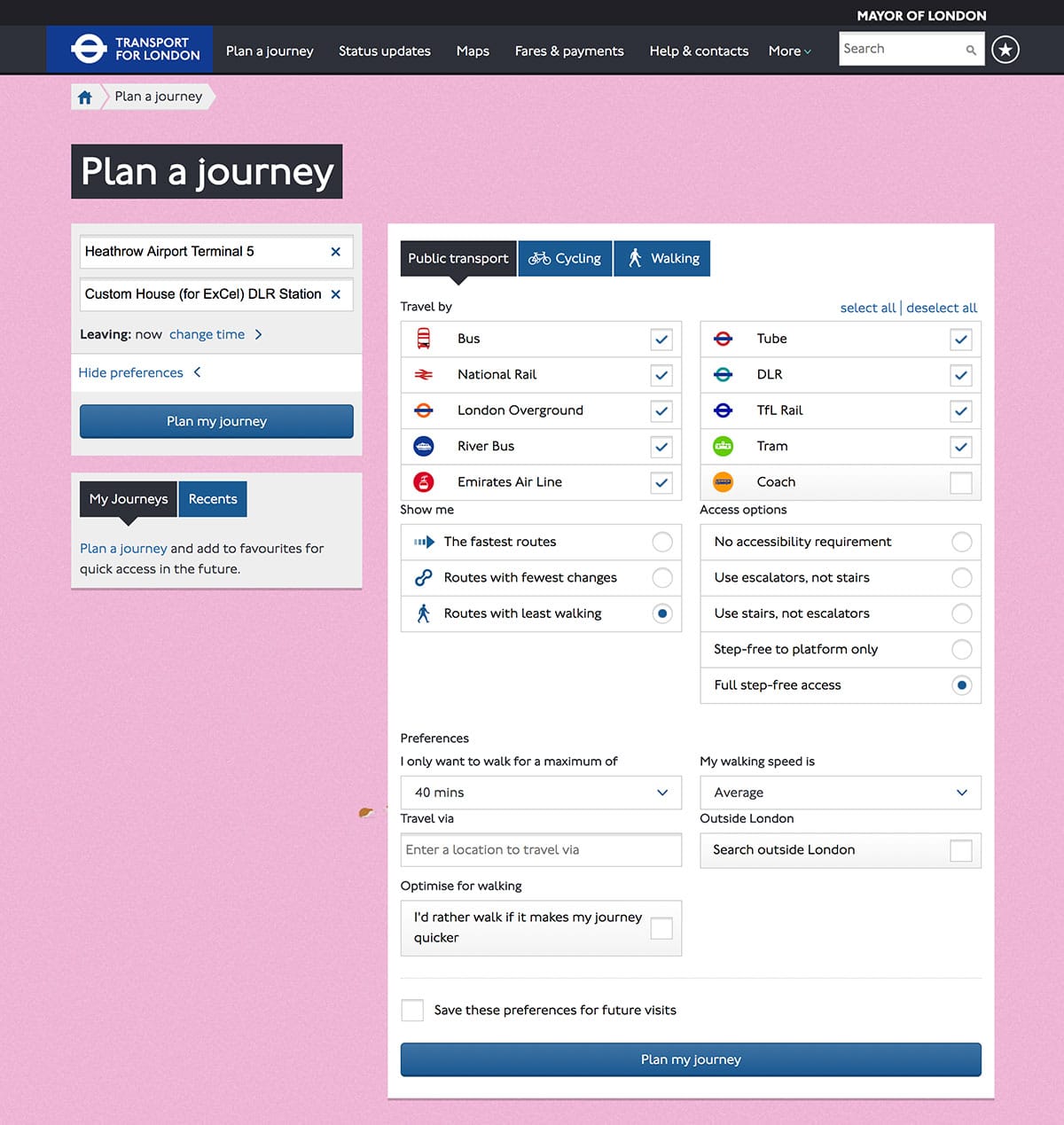1064x1125 pixels.
Task: Select the Bus mode icon
Action: click(x=424, y=338)
